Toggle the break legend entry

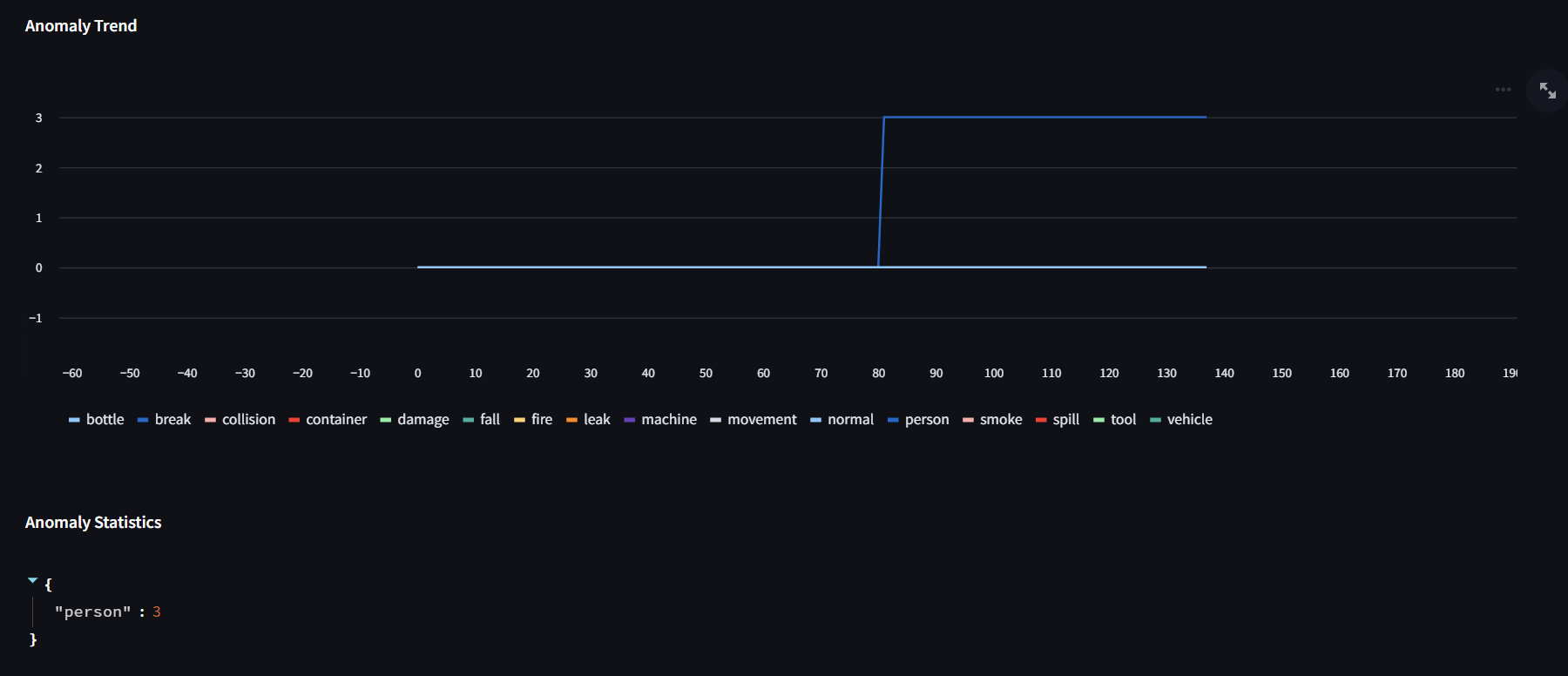click(x=165, y=420)
